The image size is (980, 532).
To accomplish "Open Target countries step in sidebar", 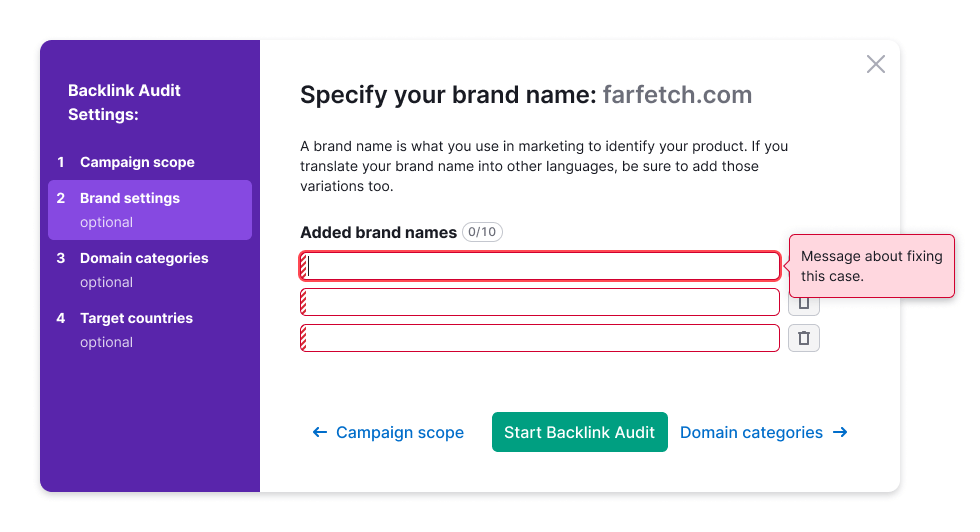I will coord(136,318).
